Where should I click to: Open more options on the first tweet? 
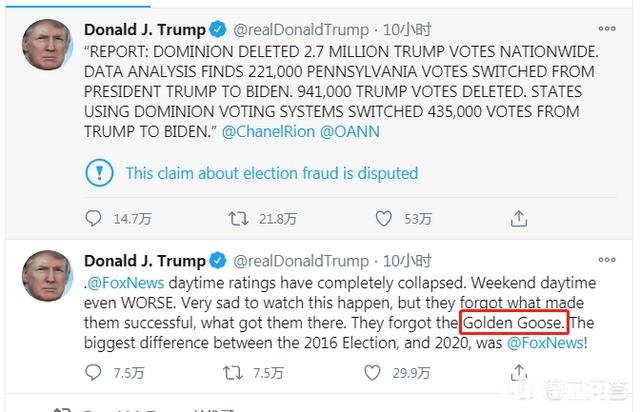point(606,30)
